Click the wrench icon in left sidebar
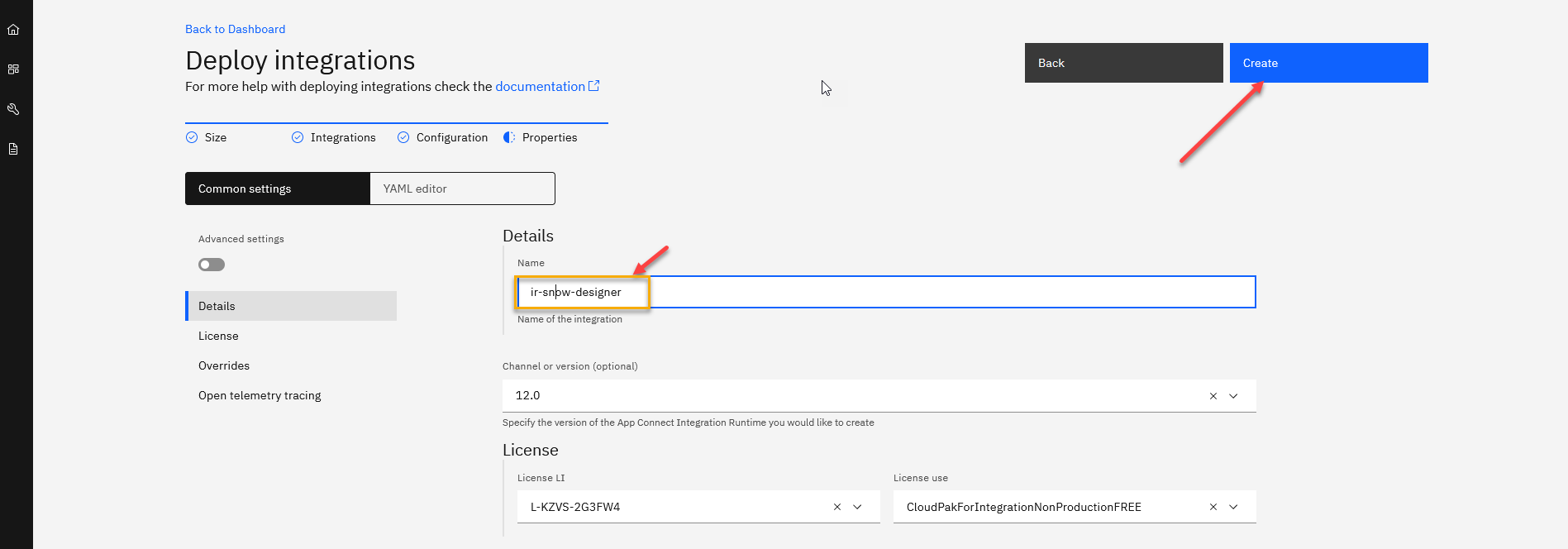This screenshot has height=549, width=1568. tap(13, 109)
